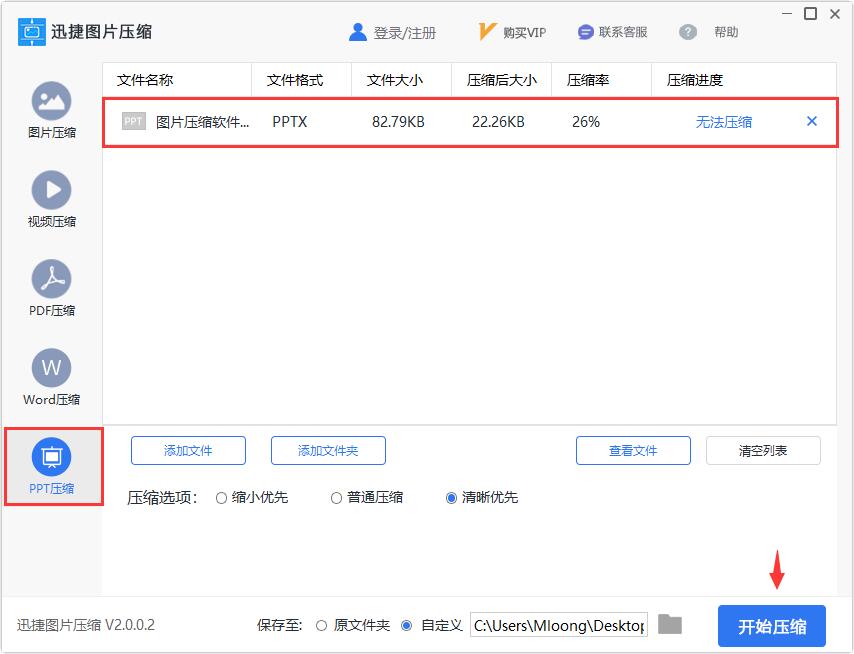
Task: Click the PPTX format cell
Action: pos(290,121)
